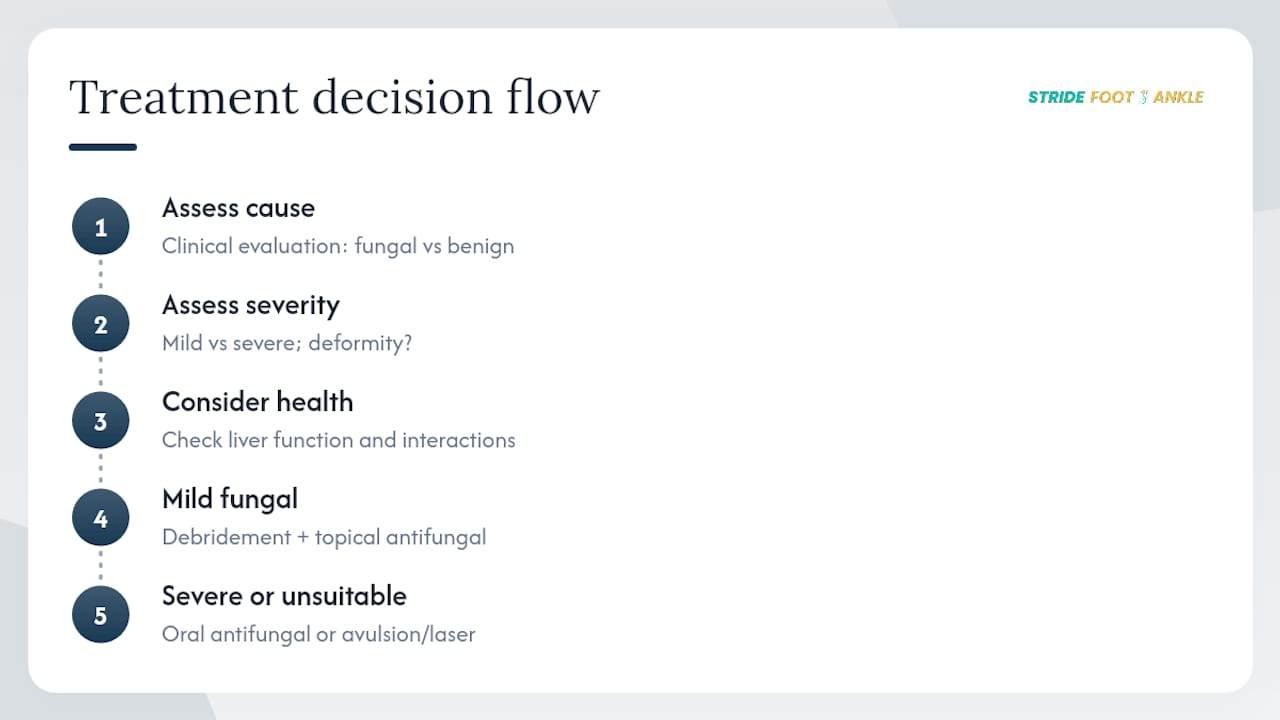Click the text Clinical evaluation: fungal vs benign
The image size is (1280, 720).
point(338,246)
